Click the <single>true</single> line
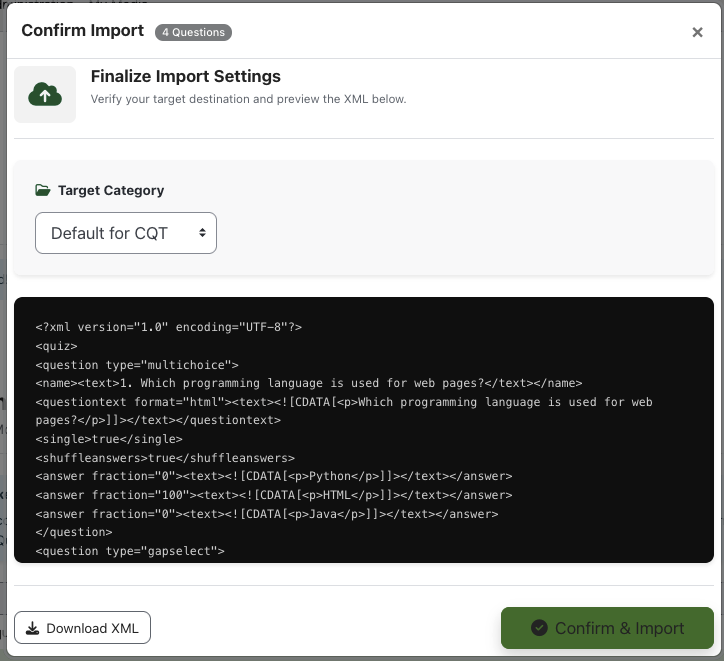This screenshot has width=724, height=661. click(109, 439)
